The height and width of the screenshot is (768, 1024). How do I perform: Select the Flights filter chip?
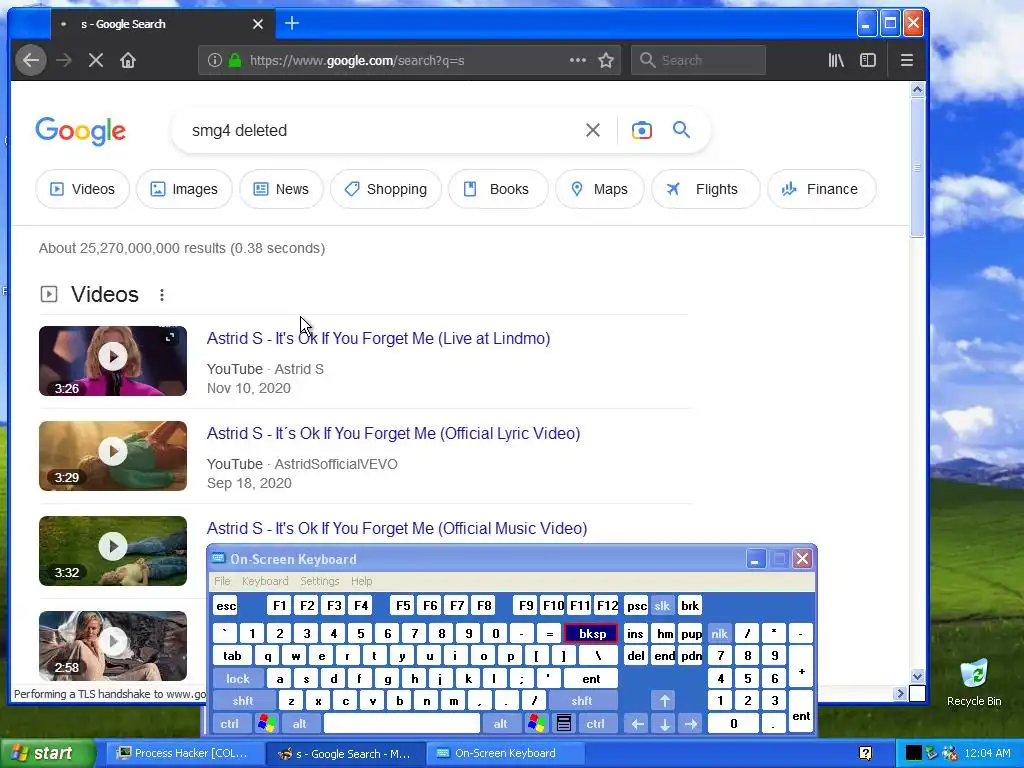click(x=706, y=189)
